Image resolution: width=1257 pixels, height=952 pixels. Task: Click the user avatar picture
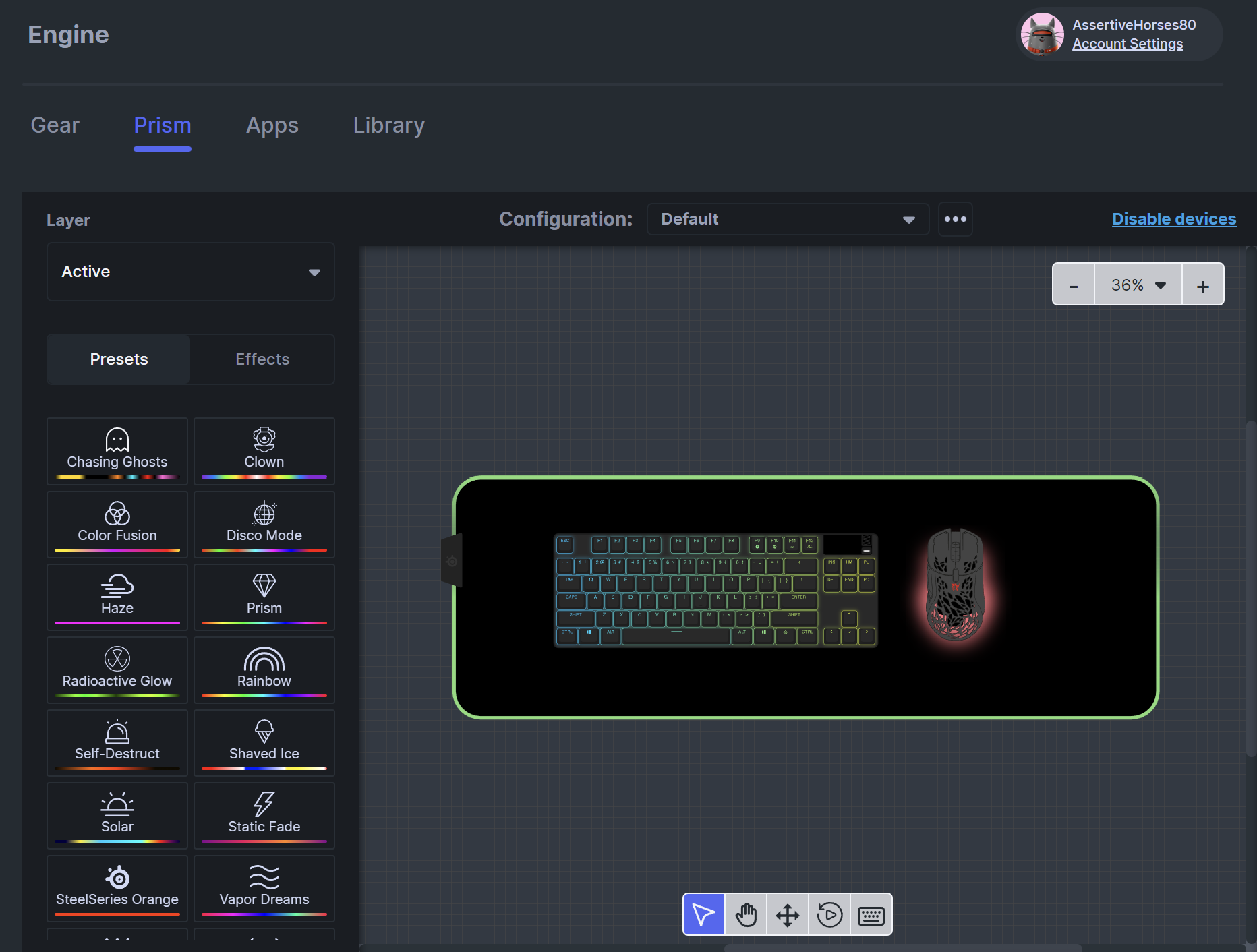pyautogui.click(x=1043, y=34)
